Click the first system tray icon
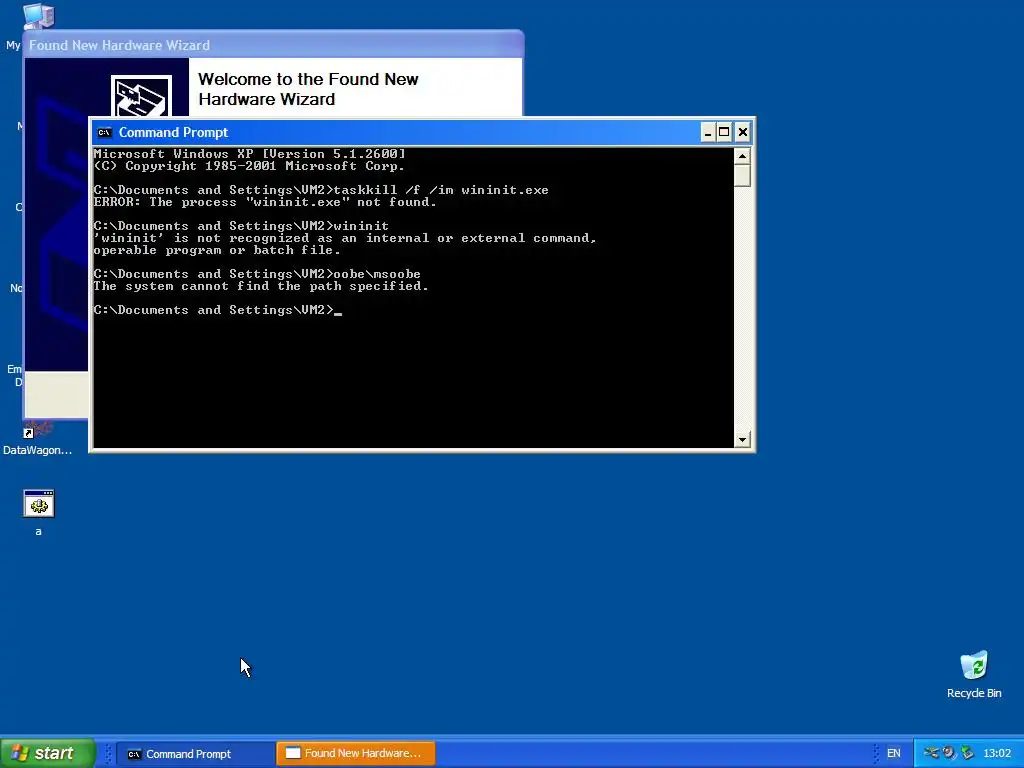Viewport: 1024px width, 768px height. (931, 753)
